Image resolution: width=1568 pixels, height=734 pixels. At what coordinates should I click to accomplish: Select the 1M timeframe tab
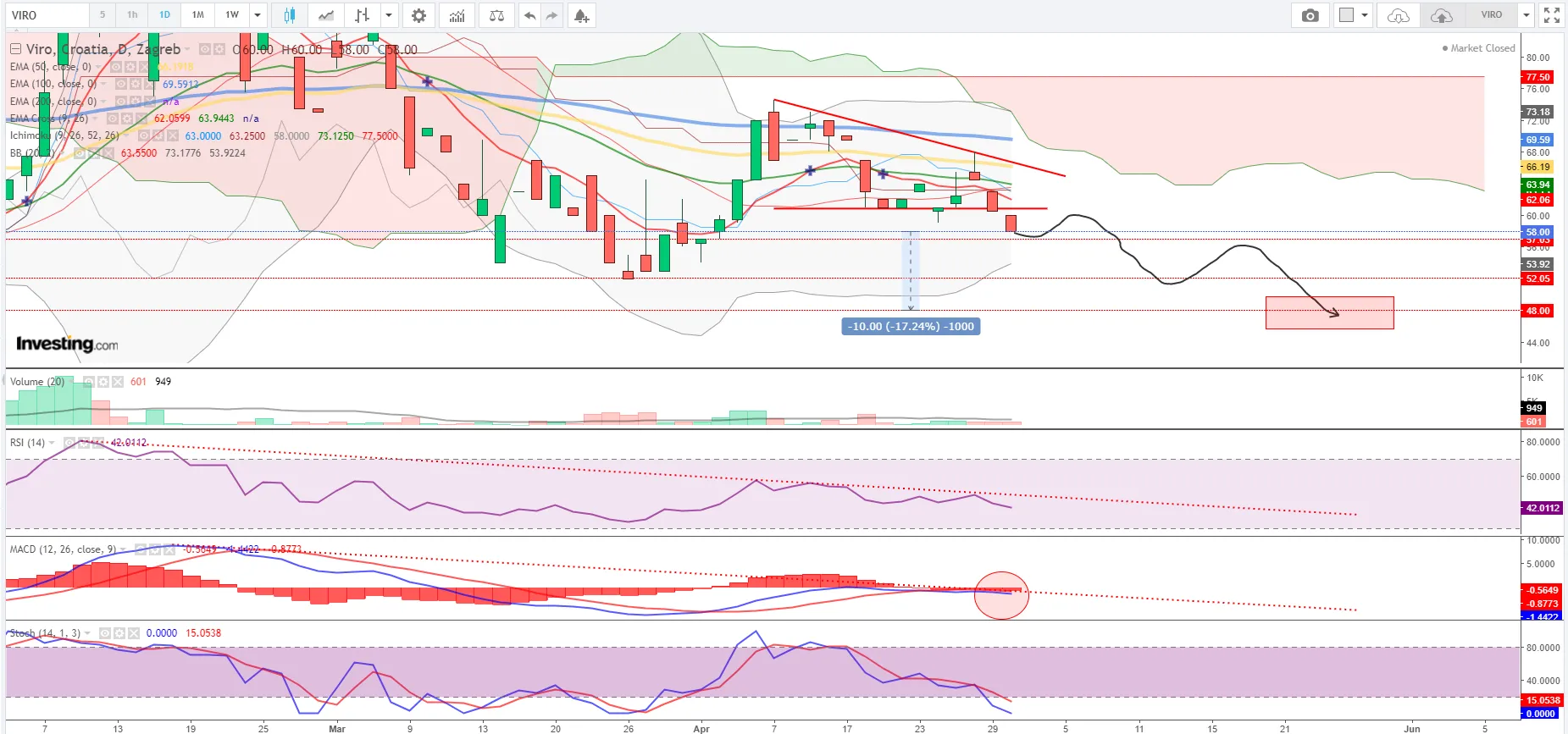(197, 15)
